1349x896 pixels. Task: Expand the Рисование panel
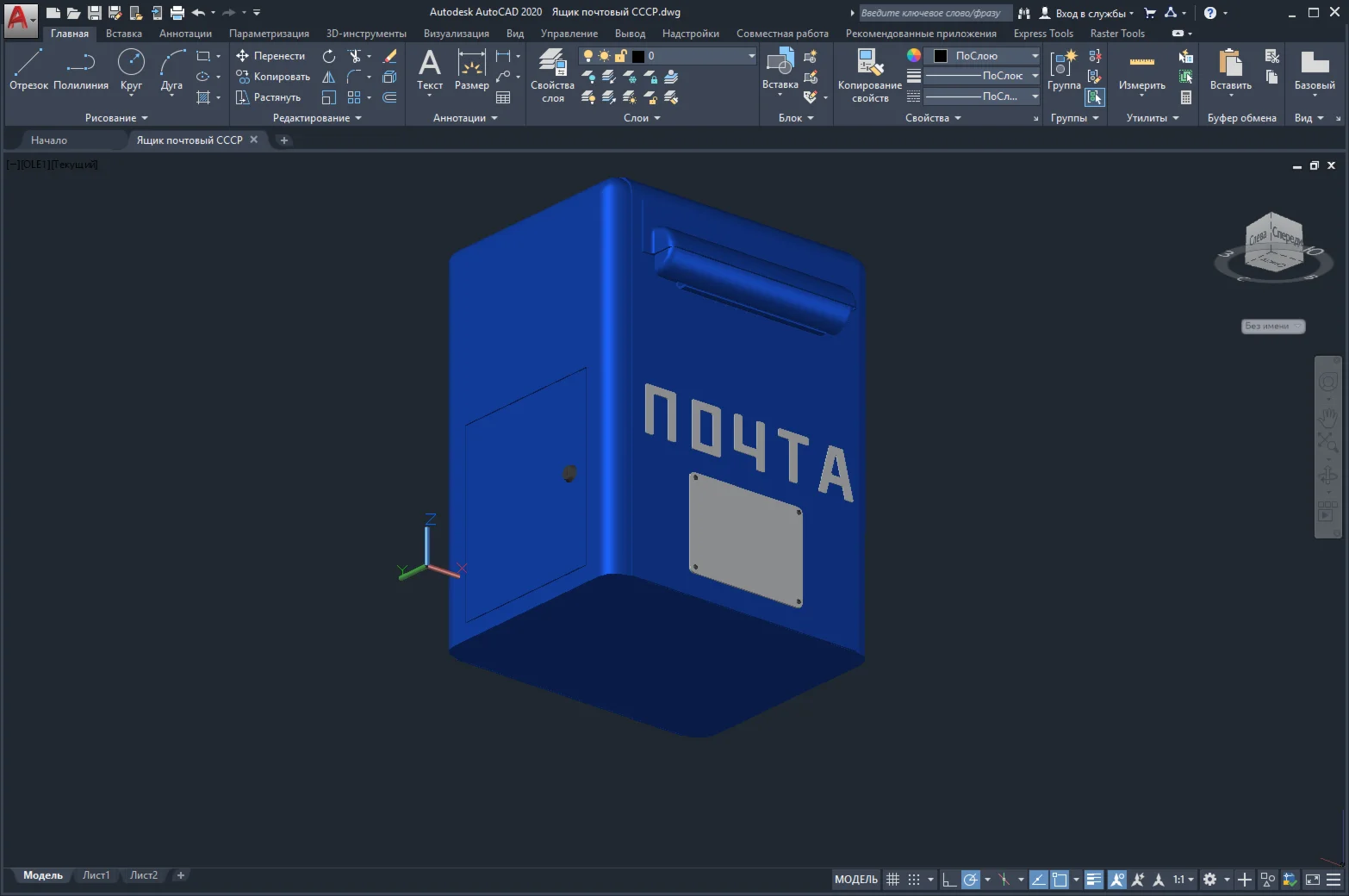point(116,118)
